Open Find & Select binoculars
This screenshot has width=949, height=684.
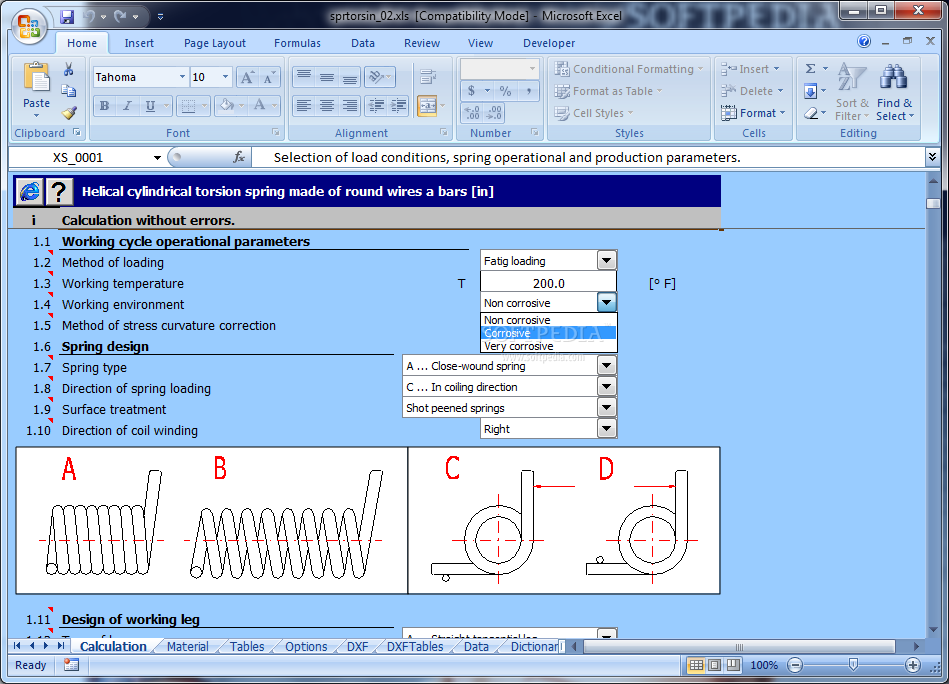(895, 91)
